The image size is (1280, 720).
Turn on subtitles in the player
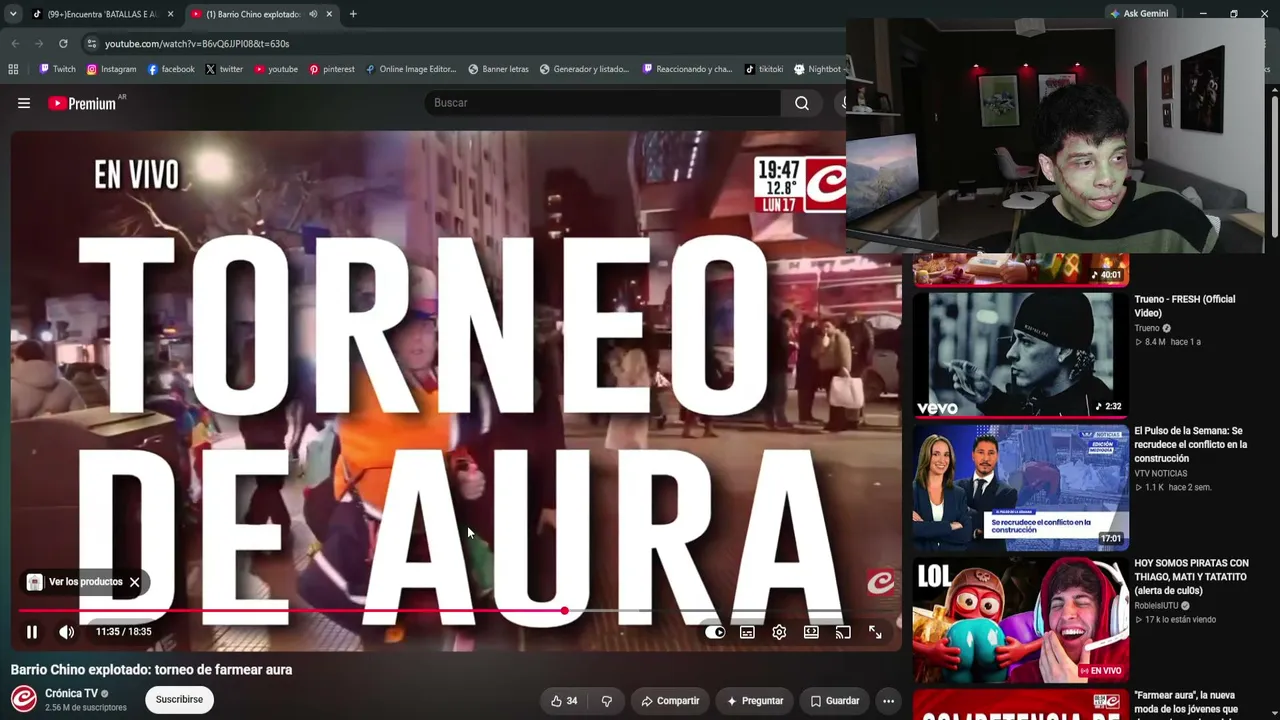pyautogui.click(x=747, y=632)
